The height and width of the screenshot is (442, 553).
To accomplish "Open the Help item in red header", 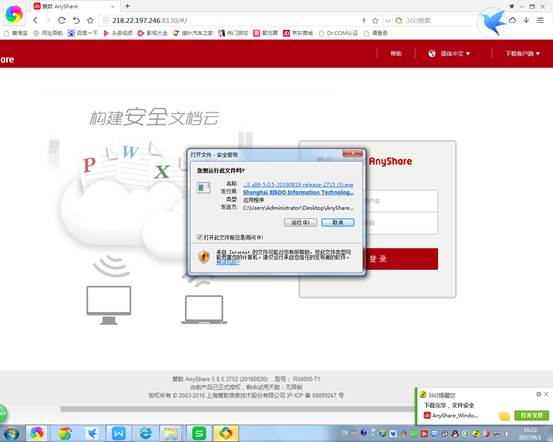I will [x=396, y=54].
